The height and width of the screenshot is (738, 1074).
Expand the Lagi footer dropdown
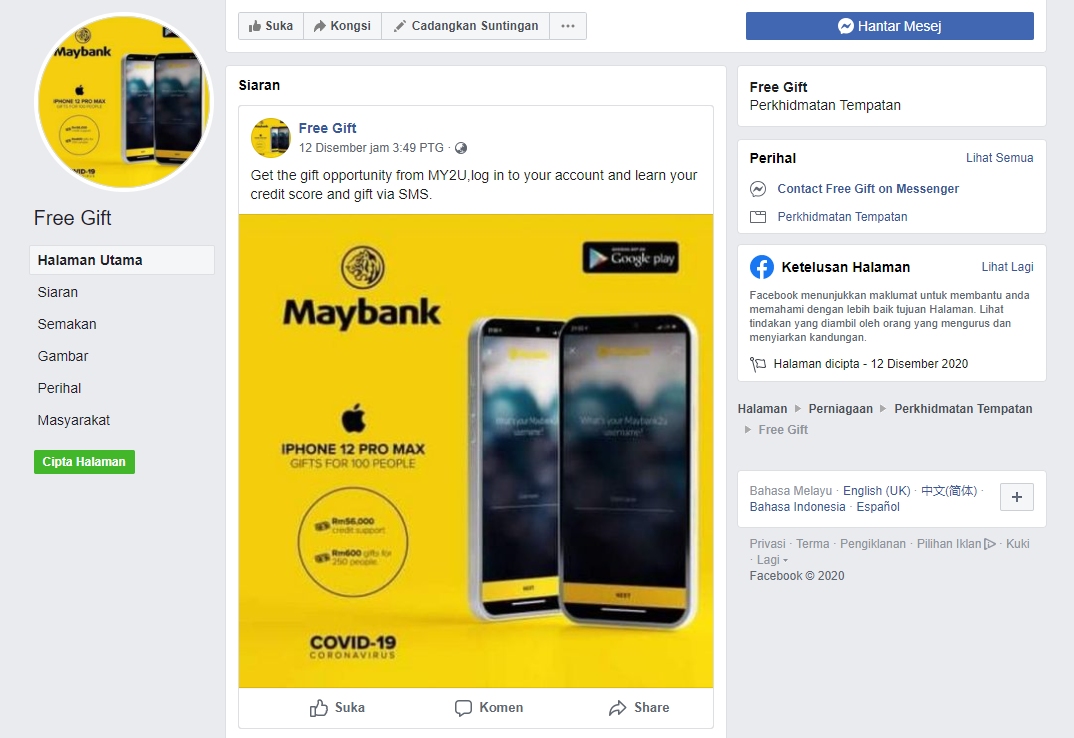[772, 560]
